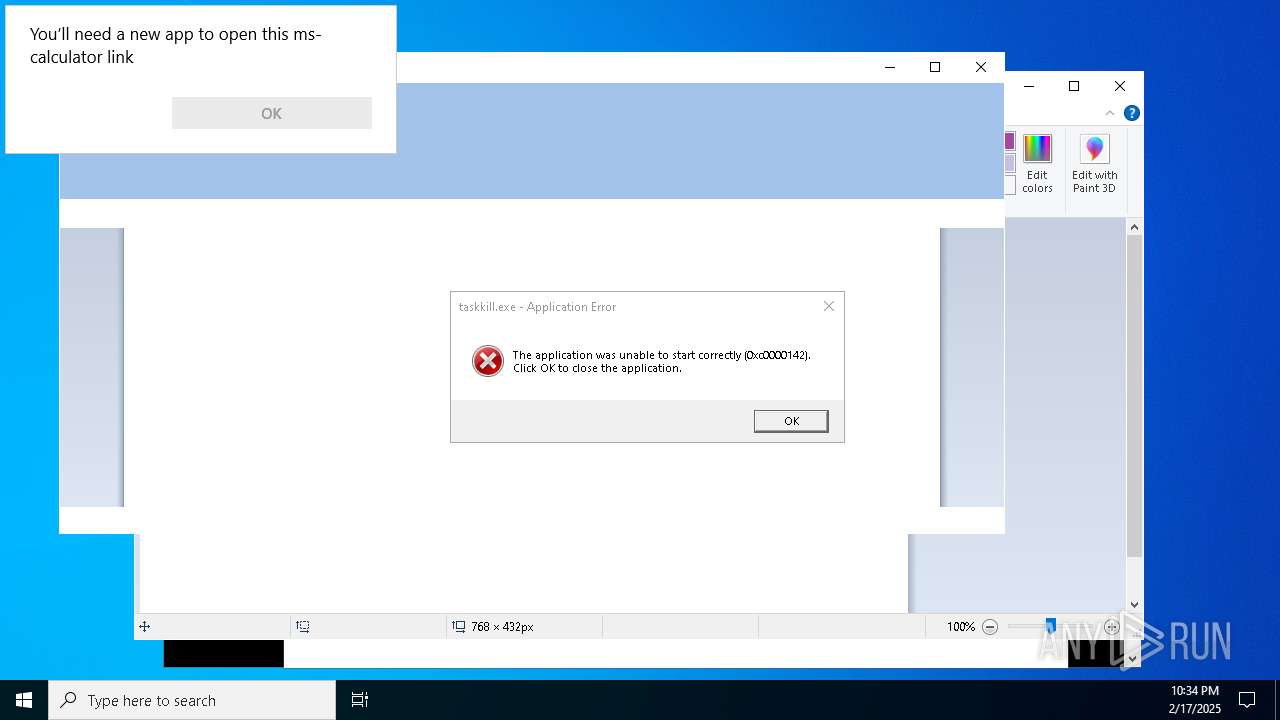The image size is (1280, 720).
Task: Click the Paint zoom slider handle
Action: point(1050,626)
